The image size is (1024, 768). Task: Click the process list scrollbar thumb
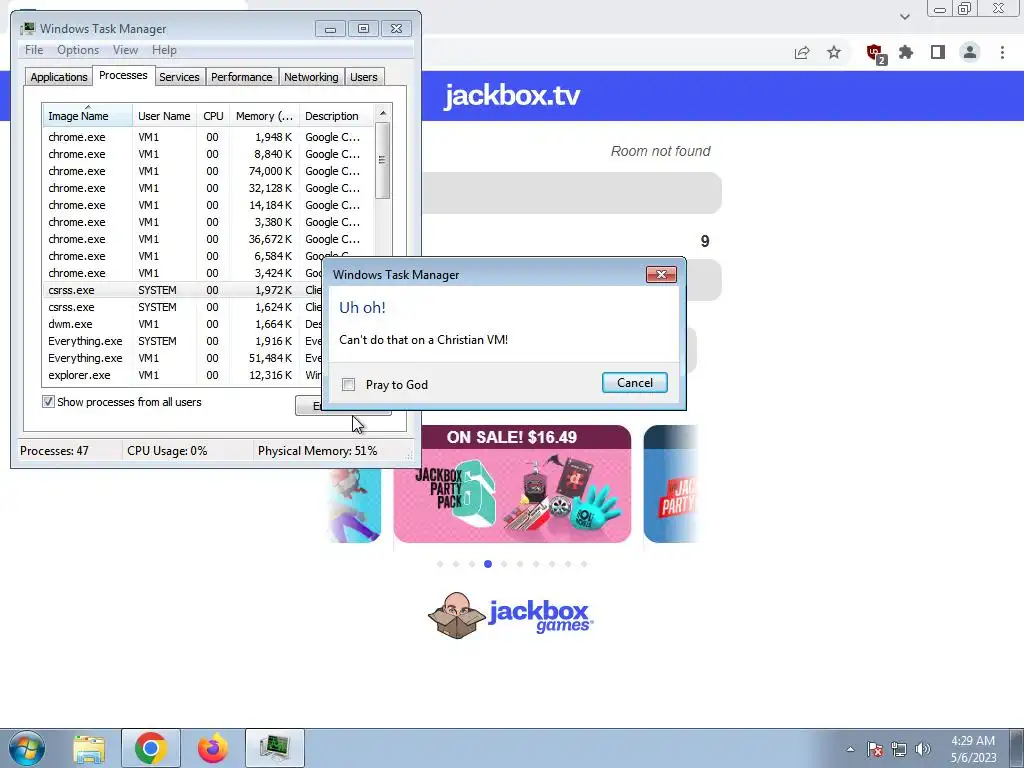pyautogui.click(x=383, y=160)
